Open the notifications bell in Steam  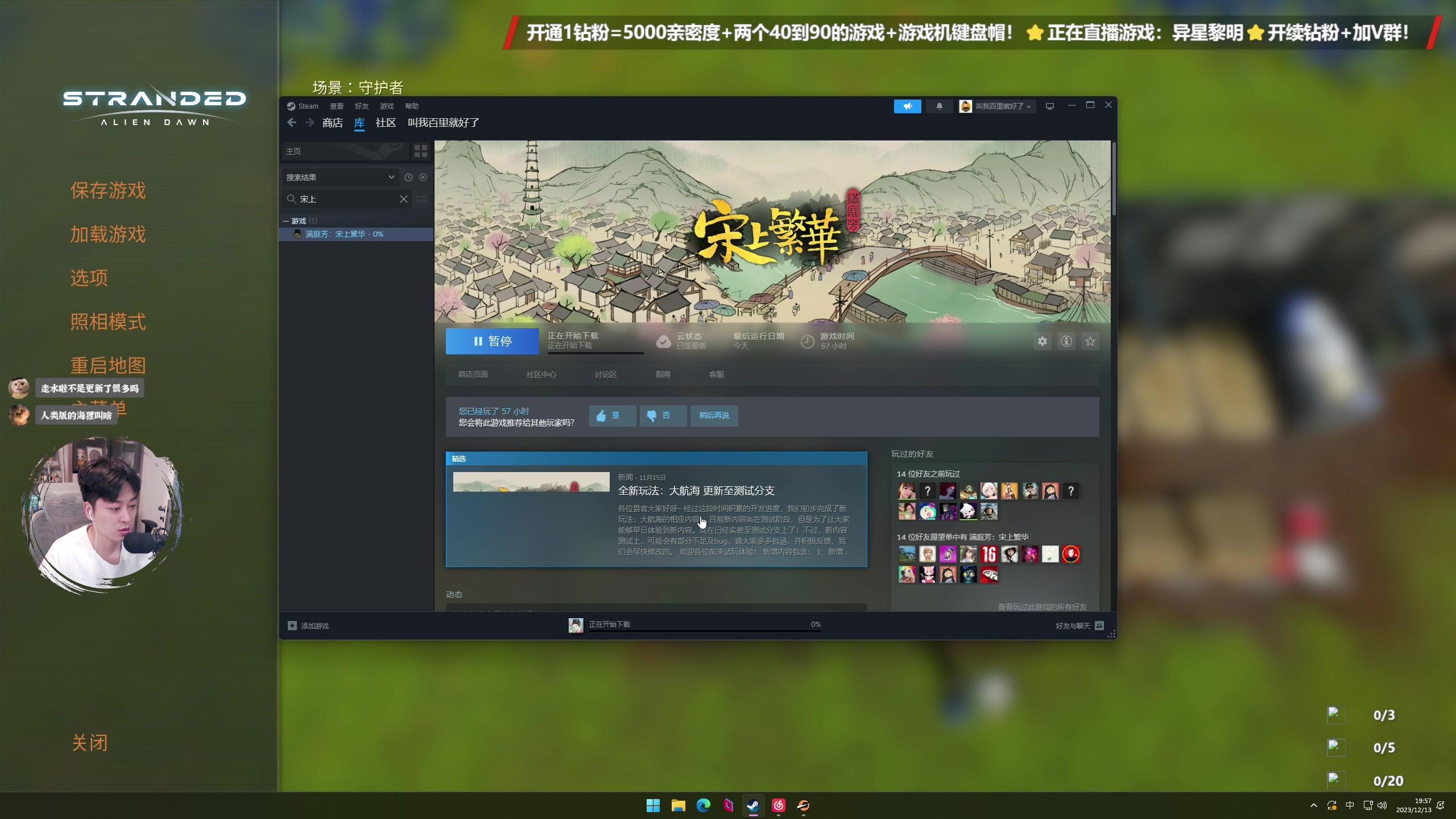940,106
